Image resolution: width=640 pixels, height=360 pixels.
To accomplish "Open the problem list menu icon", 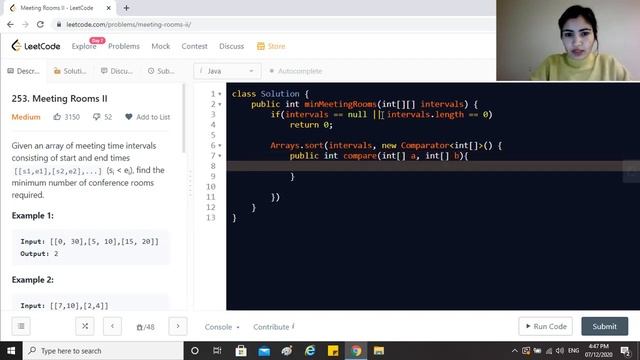I will [21, 326].
